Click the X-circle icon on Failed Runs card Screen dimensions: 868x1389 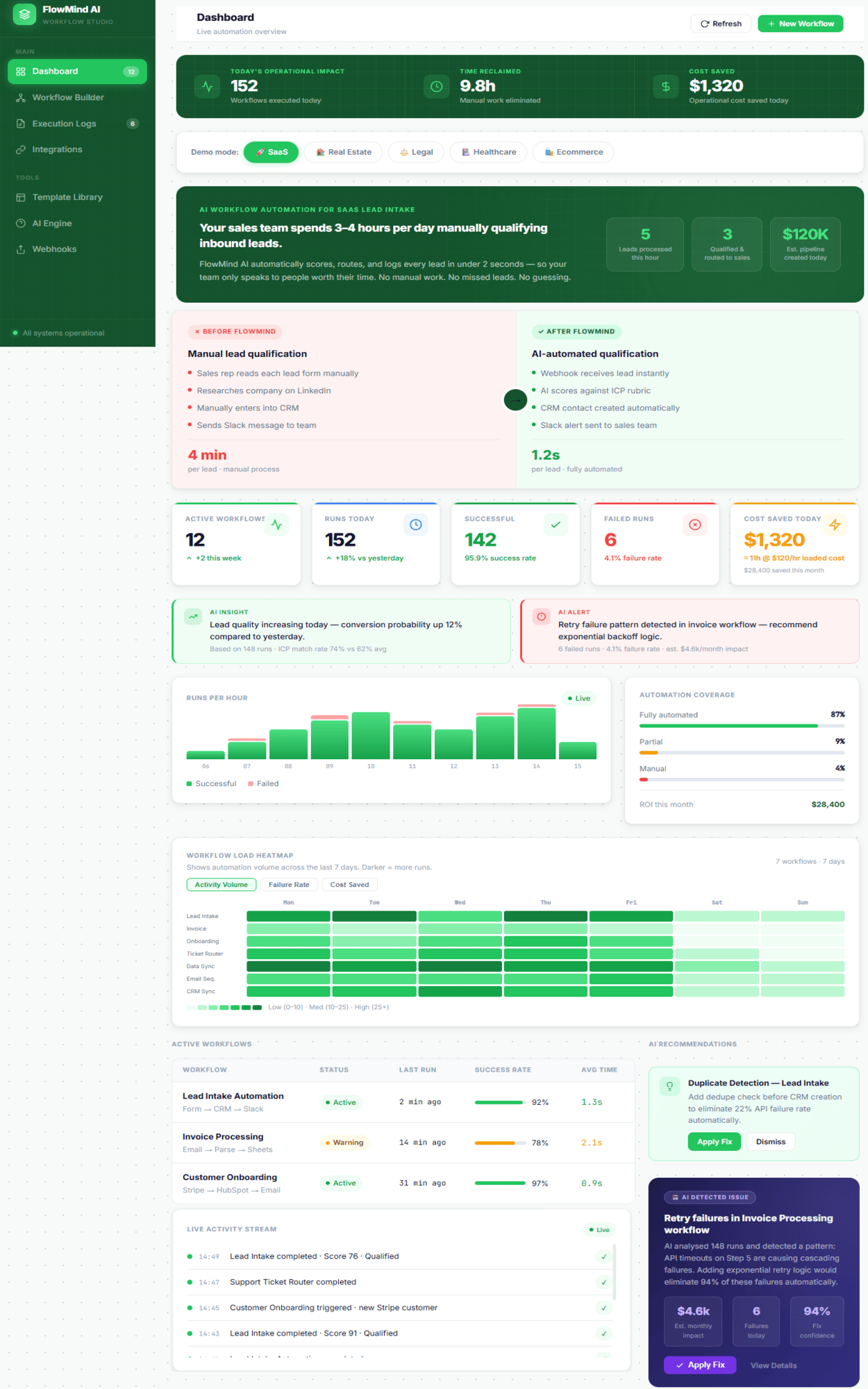[x=695, y=525]
